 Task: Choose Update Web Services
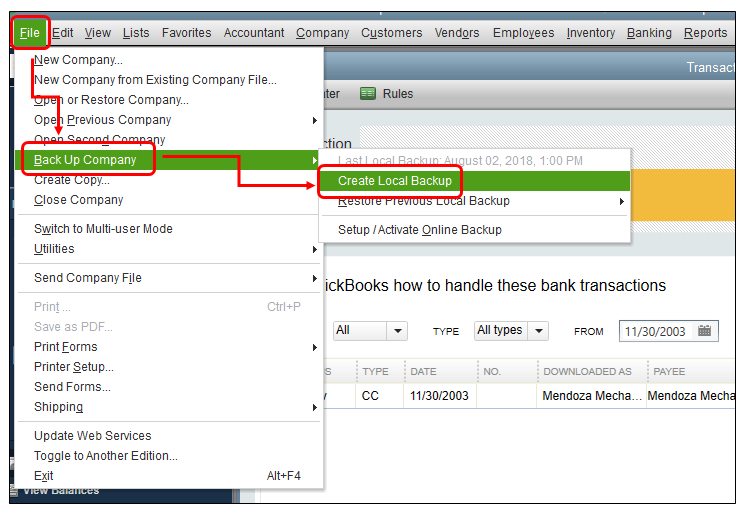coord(169,436)
